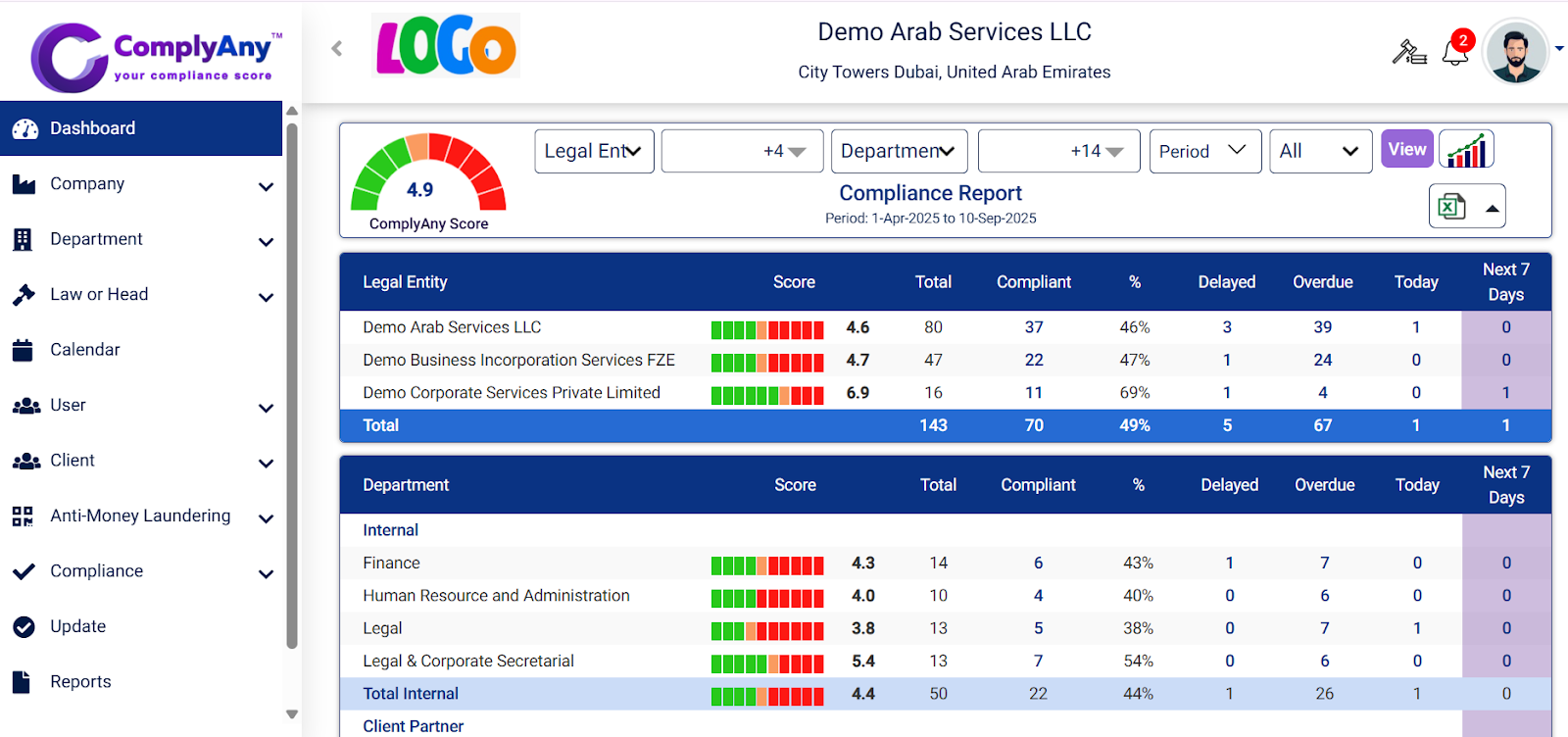Open Calendar from the sidebar
This screenshot has height=737, width=1568.
click(85, 350)
